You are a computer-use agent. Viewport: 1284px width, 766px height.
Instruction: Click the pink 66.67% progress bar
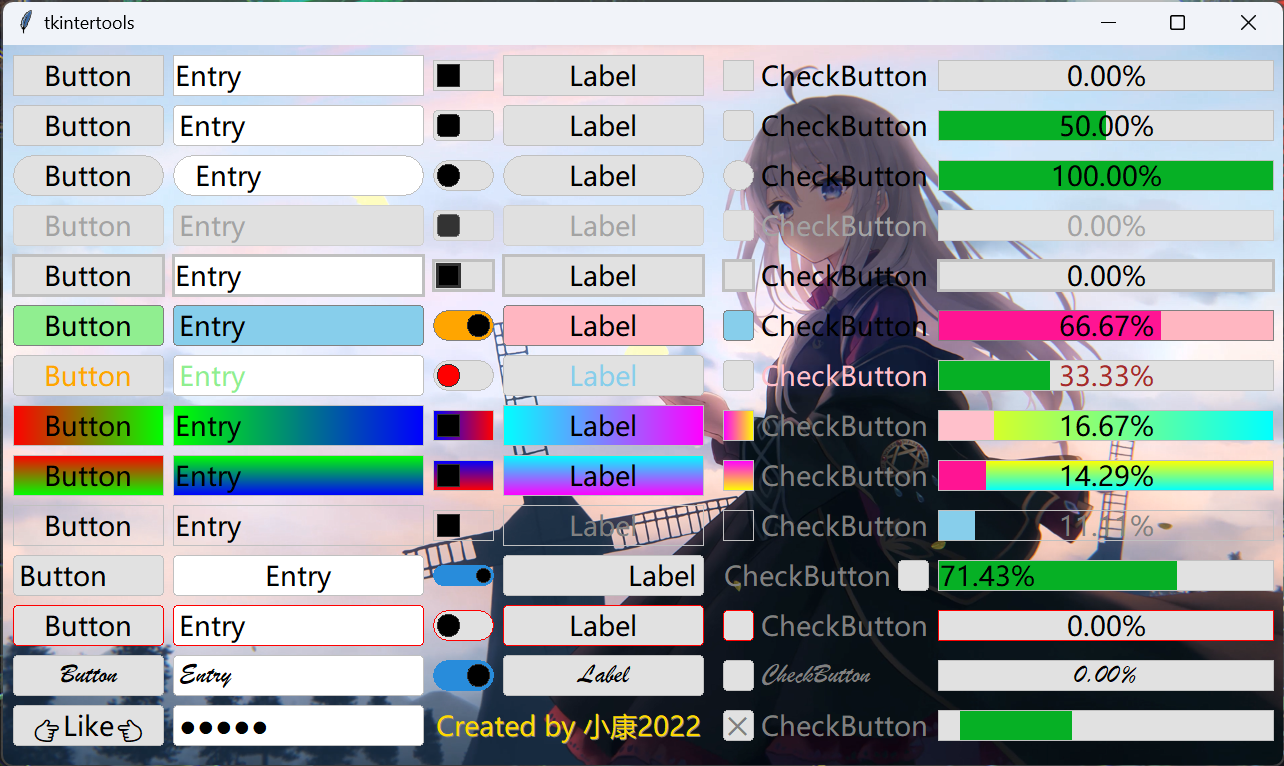coord(1106,326)
